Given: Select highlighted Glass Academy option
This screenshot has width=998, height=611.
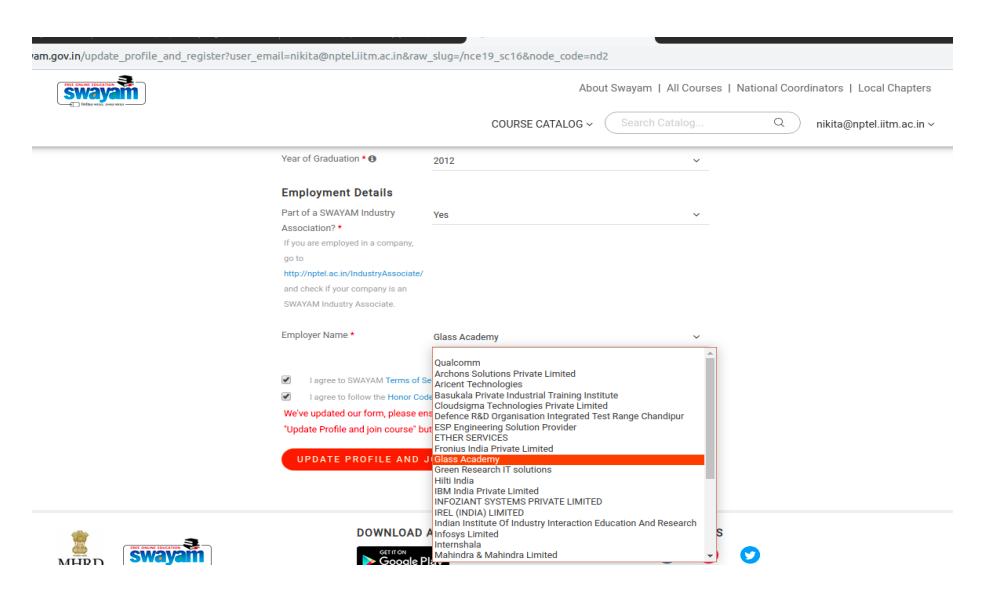Looking at the screenshot, I should coord(569,460).
